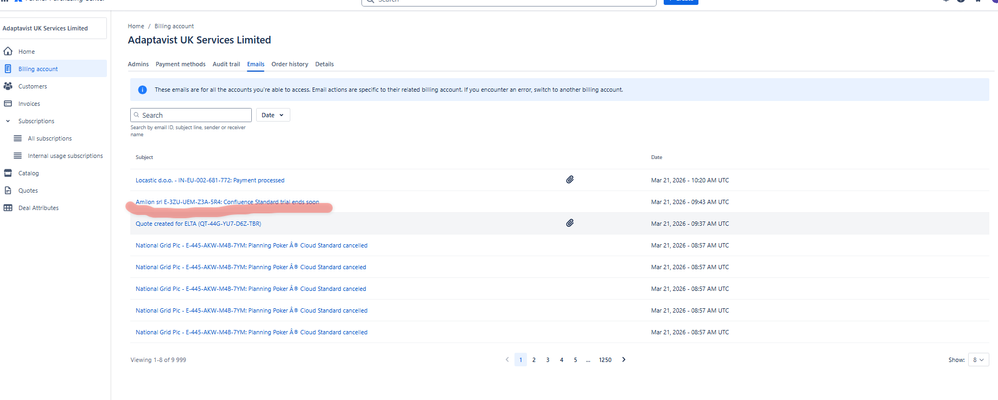Viewport: 998px width, 400px height.
Task: Jump to page 1250 of emails
Action: [x=605, y=360]
